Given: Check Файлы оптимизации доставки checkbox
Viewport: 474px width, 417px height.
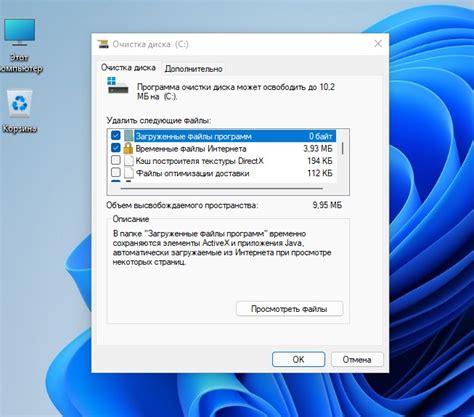Looking at the screenshot, I should point(116,172).
